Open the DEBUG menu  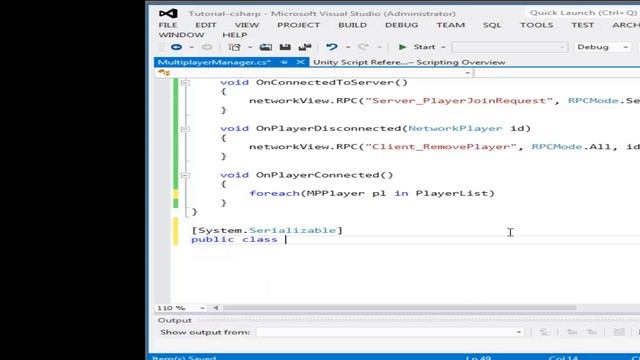[x=401, y=25]
